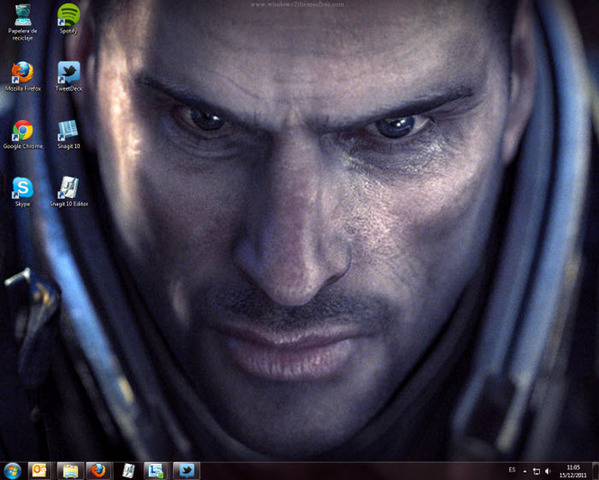The width and height of the screenshot is (599, 480).
Task: Select the TweetDeck desktop shortcut
Action: (x=69, y=76)
